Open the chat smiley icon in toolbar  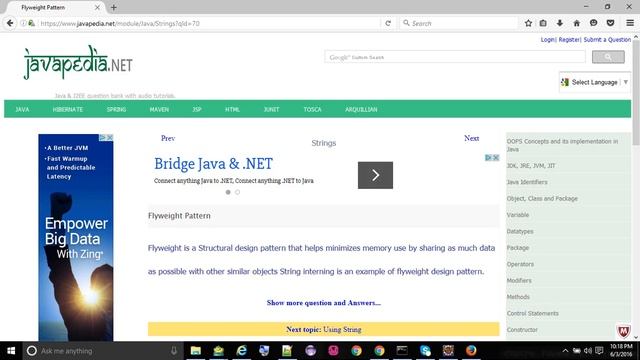click(593, 23)
